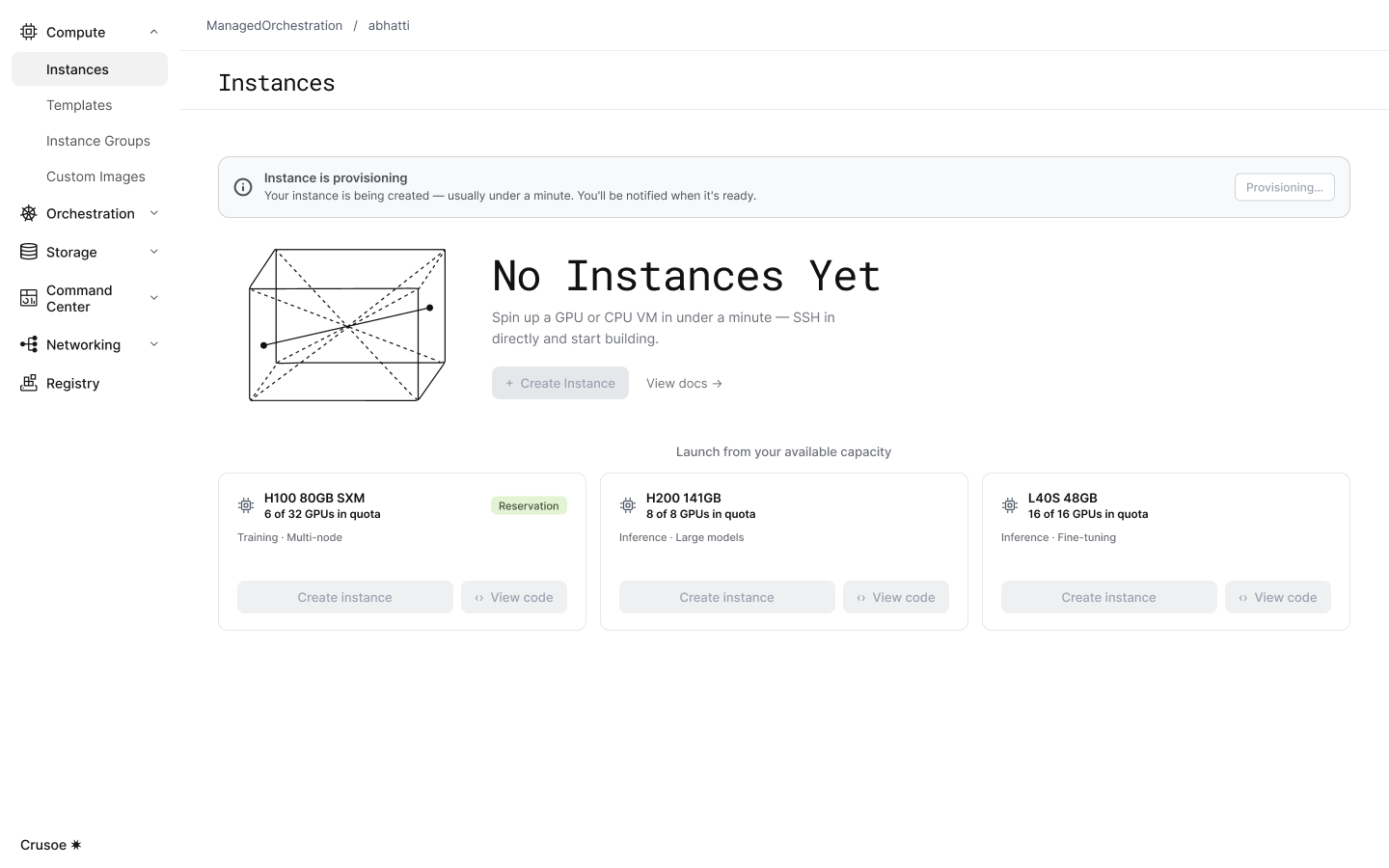The width and height of the screenshot is (1389, 868).
Task: Click 'Launch from your available capacity' text
Action: (783, 451)
